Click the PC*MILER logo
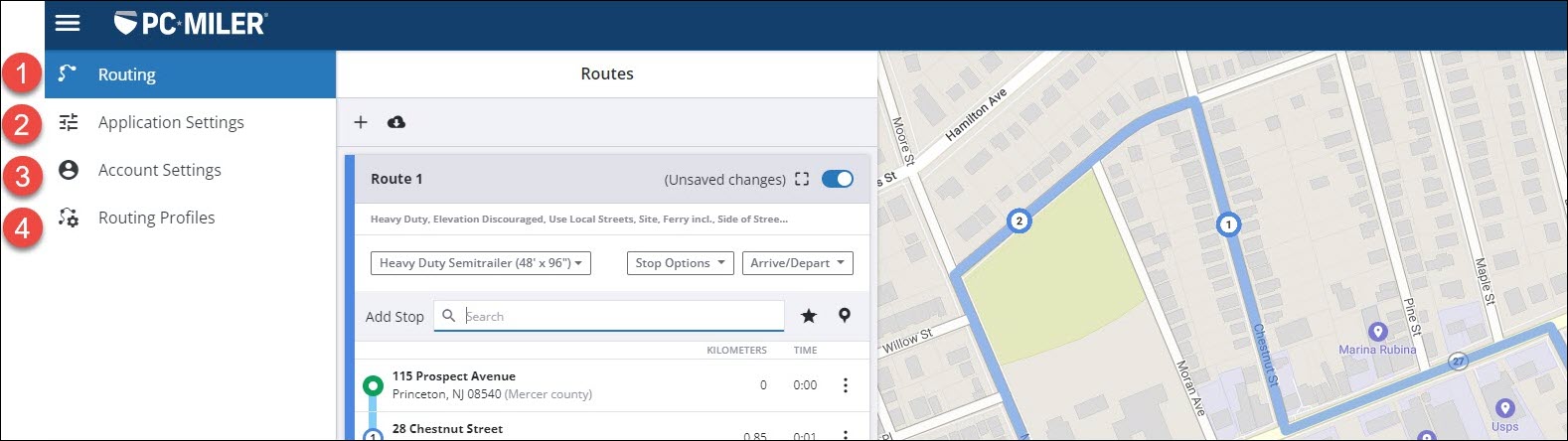The image size is (1568, 441). [x=191, y=23]
